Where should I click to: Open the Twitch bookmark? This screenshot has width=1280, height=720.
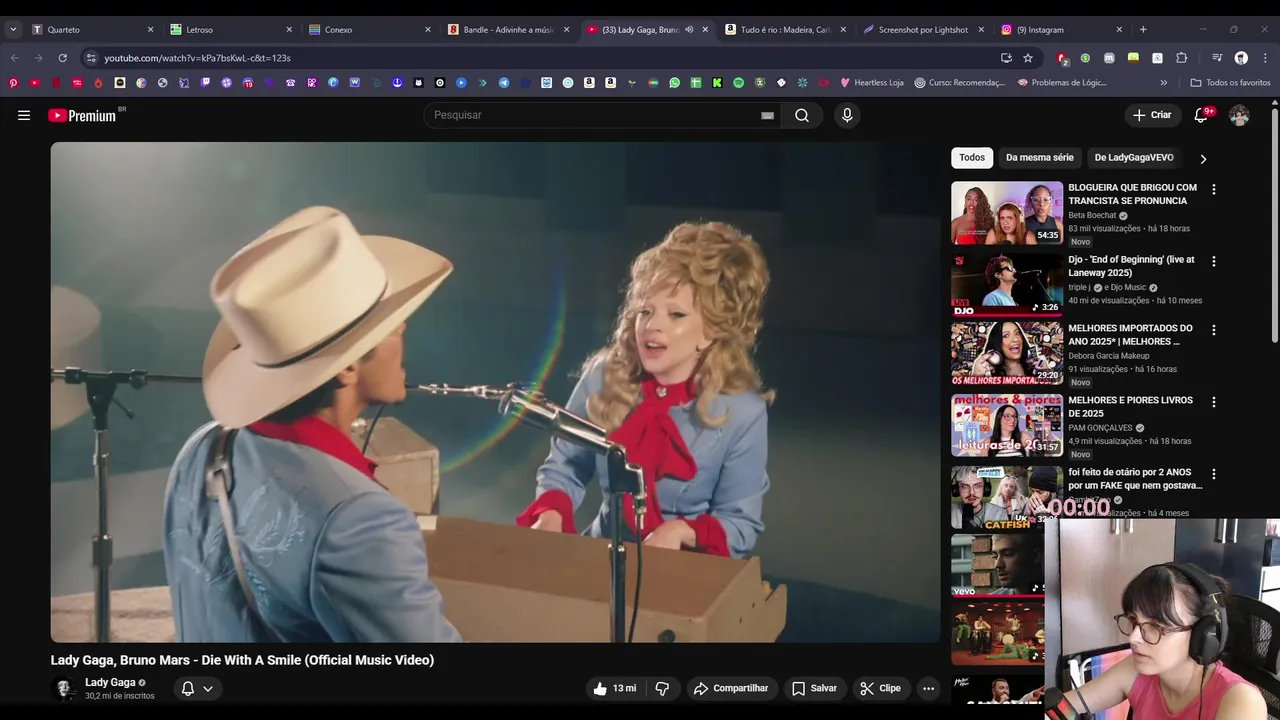[205, 82]
